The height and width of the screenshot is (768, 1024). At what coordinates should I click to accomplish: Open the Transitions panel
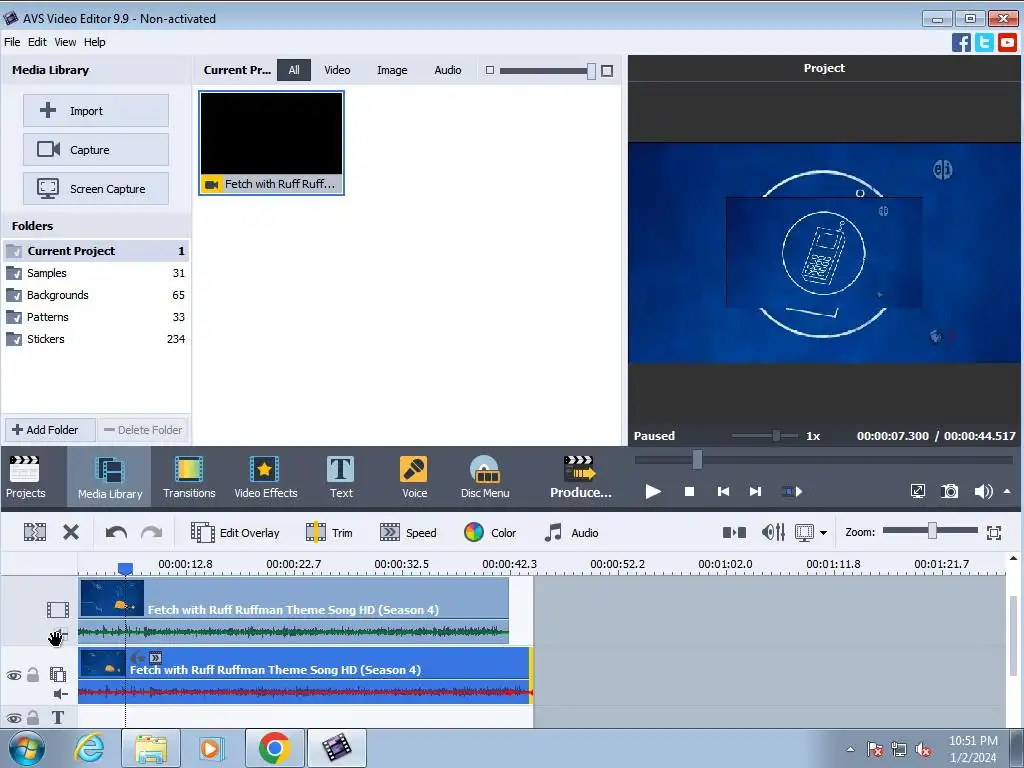(189, 477)
